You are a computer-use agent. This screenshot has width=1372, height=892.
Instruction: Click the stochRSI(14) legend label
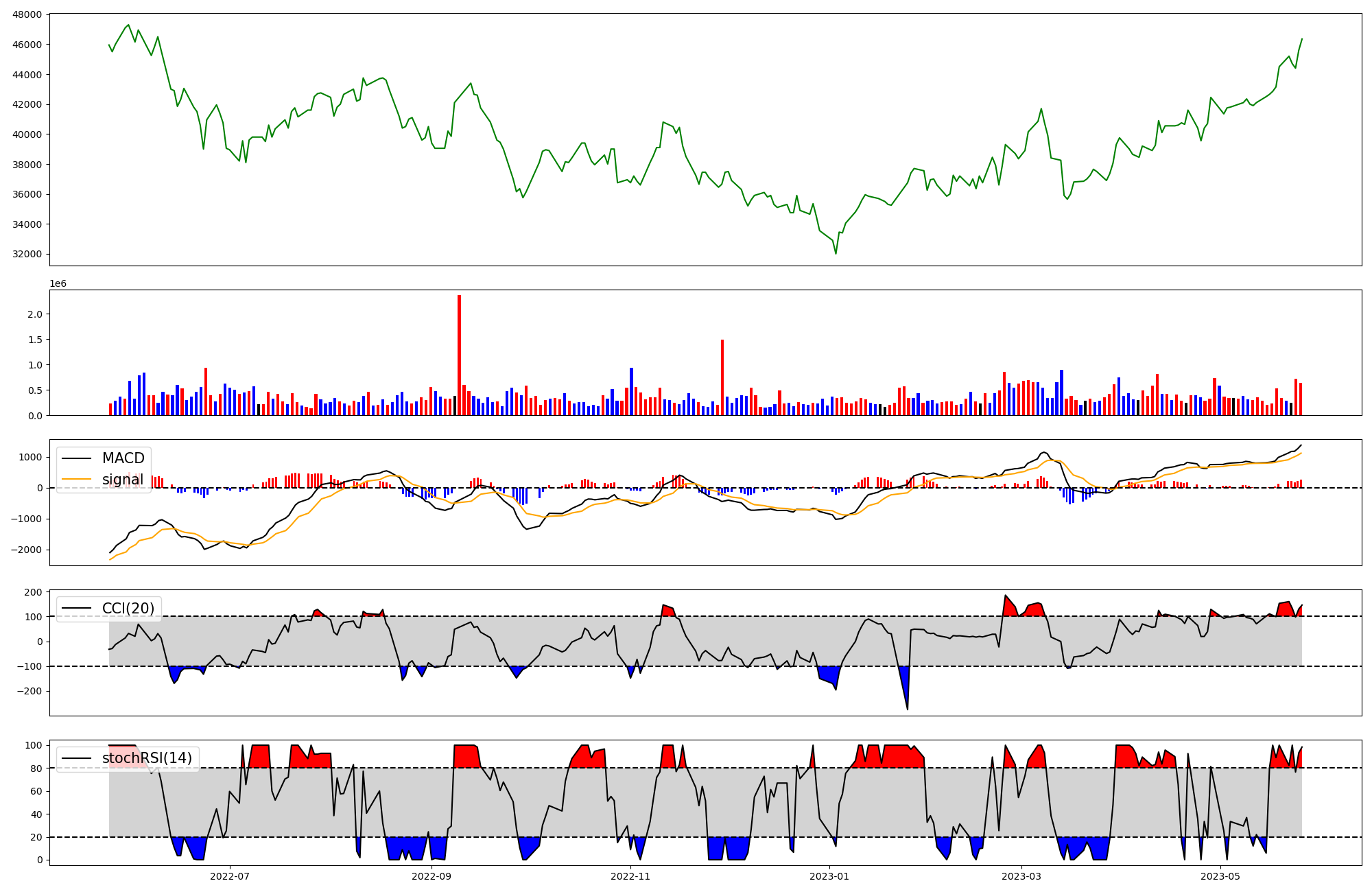click(x=147, y=758)
